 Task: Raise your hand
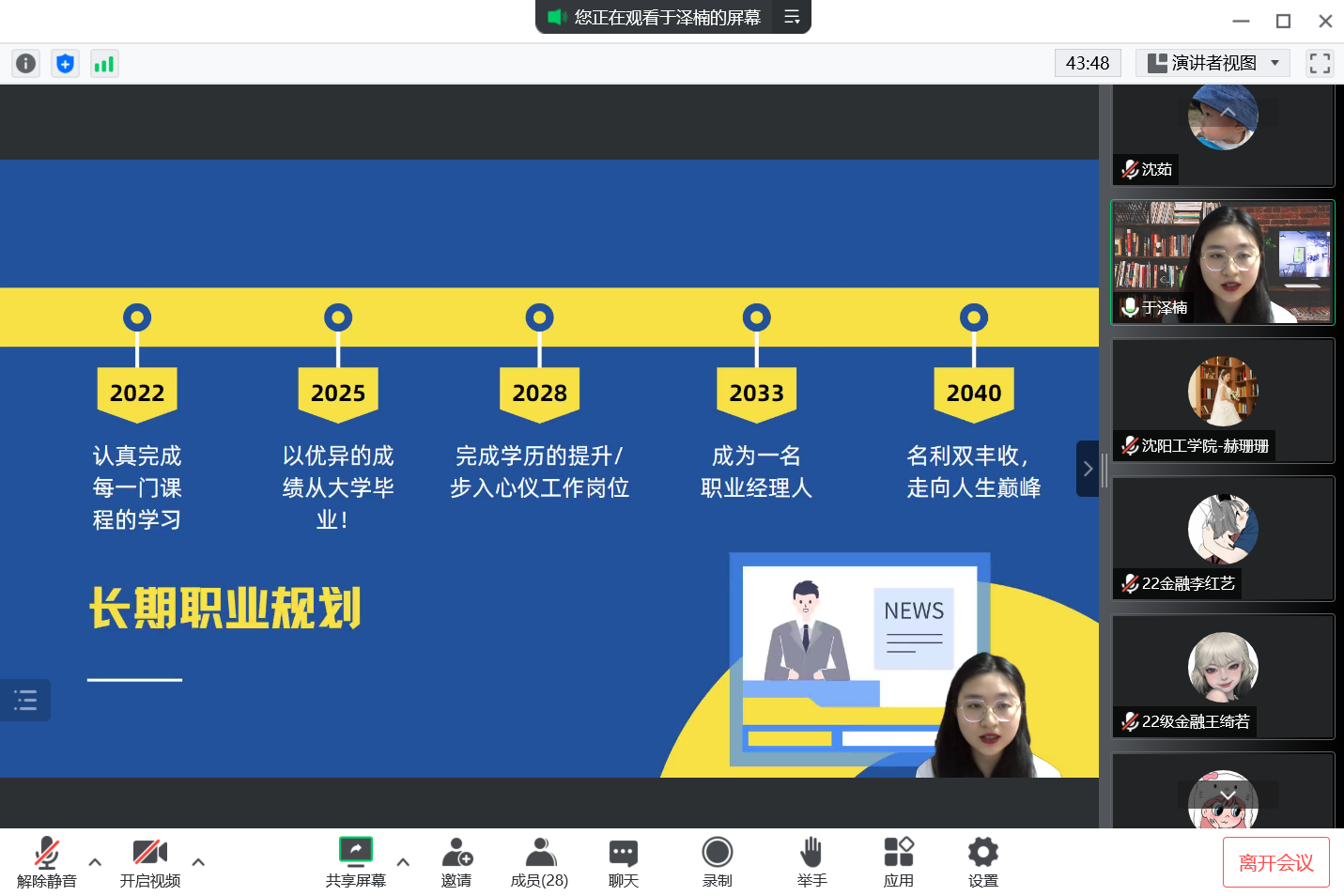(811, 862)
